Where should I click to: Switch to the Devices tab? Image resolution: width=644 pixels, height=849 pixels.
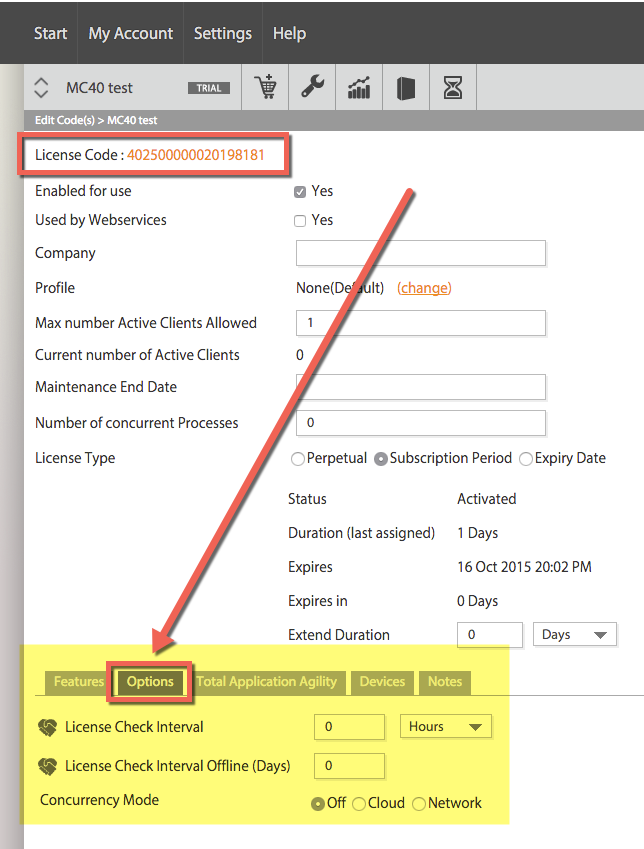(x=382, y=682)
